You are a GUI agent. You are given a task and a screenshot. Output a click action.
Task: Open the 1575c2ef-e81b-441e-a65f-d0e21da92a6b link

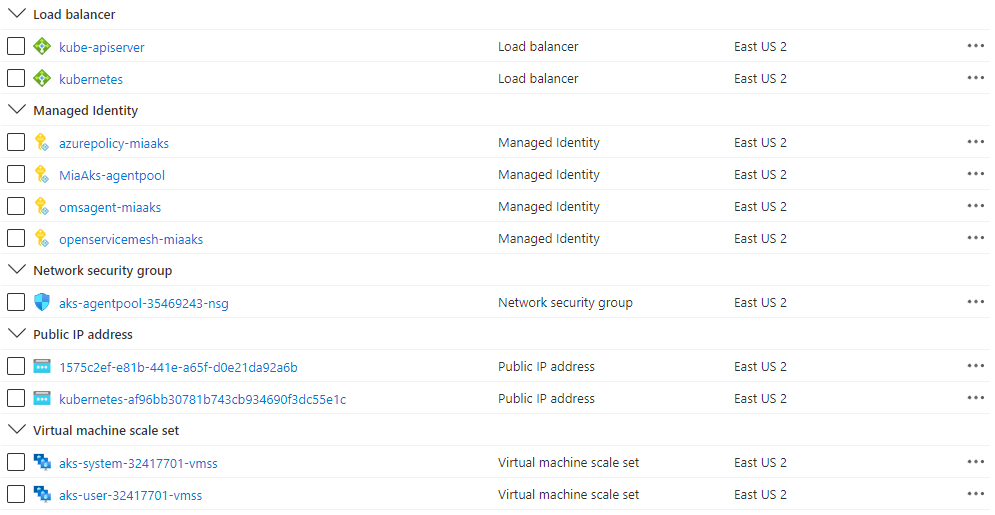[178, 367]
